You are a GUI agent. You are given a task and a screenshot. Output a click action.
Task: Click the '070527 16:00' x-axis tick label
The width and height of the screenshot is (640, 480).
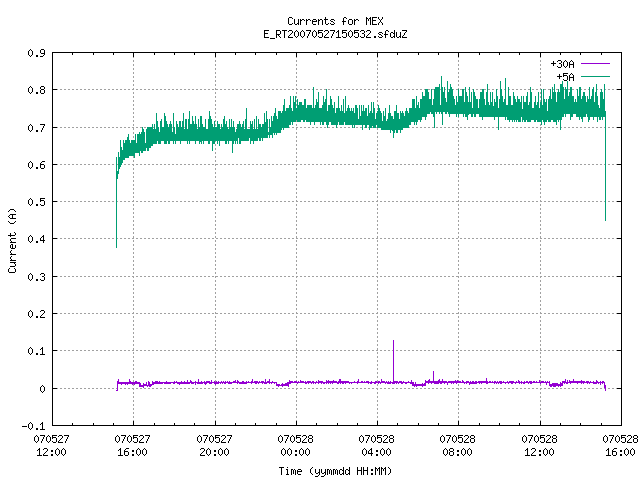[x=133, y=446]
